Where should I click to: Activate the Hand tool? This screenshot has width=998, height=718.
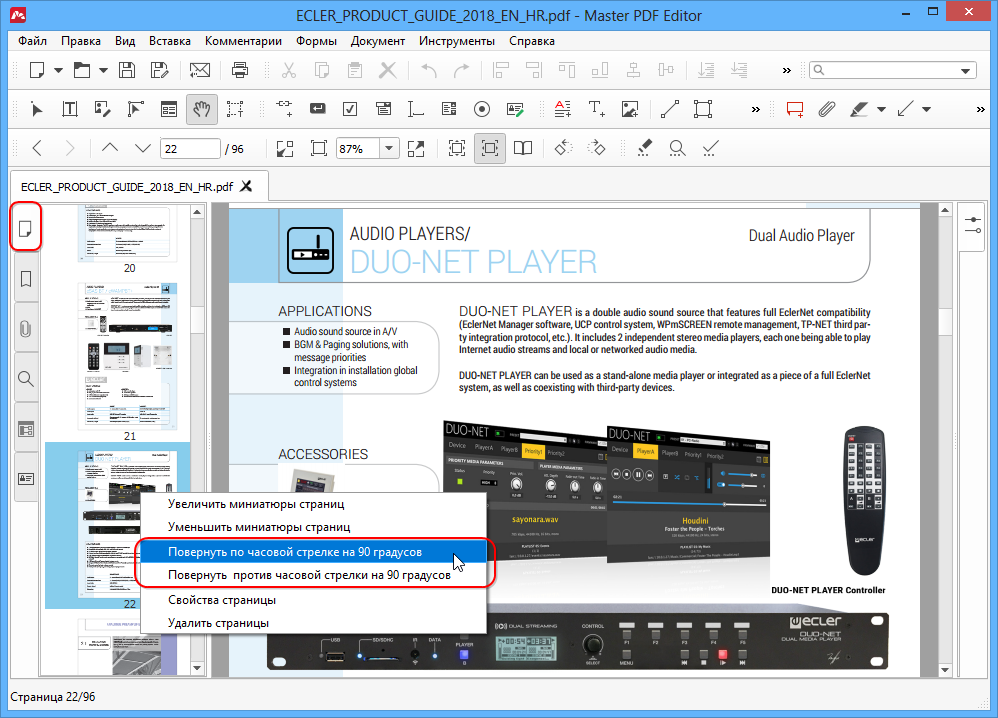[x=202, y=109]
